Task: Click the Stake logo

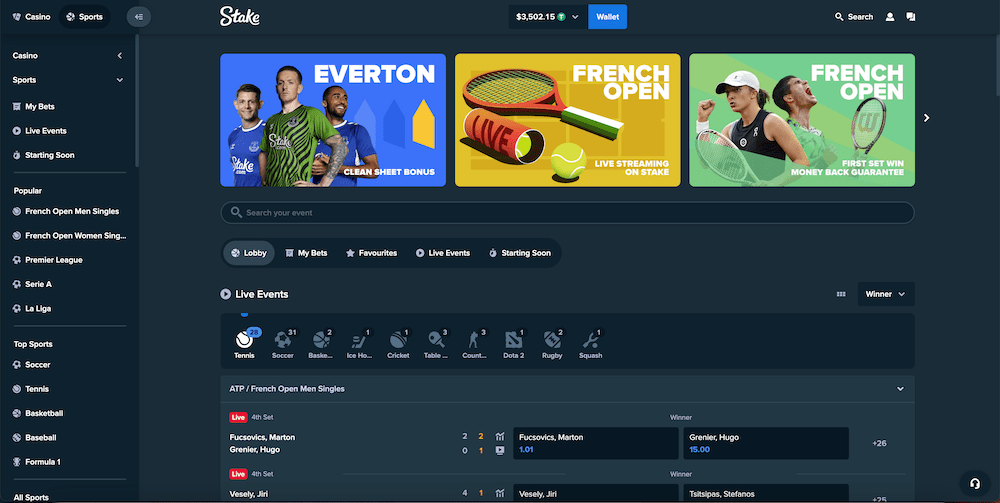Action: [x=239, y=17]
